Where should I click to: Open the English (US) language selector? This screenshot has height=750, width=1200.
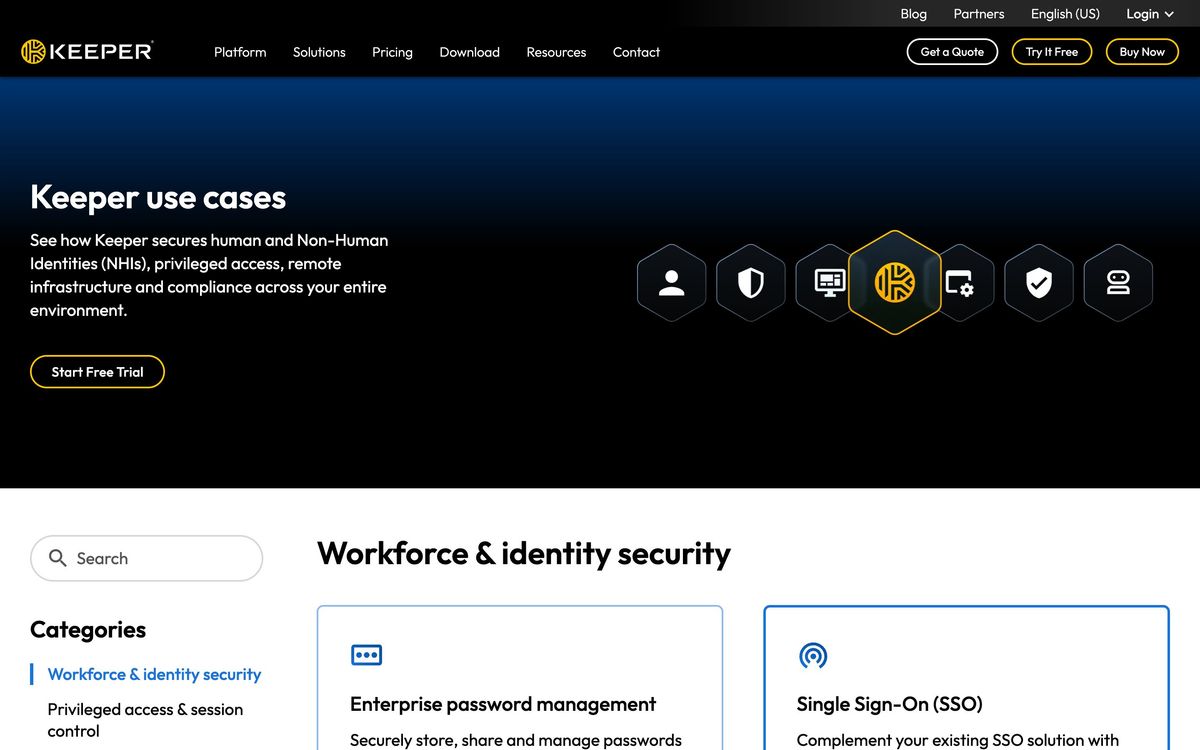tap(1065, 14)
